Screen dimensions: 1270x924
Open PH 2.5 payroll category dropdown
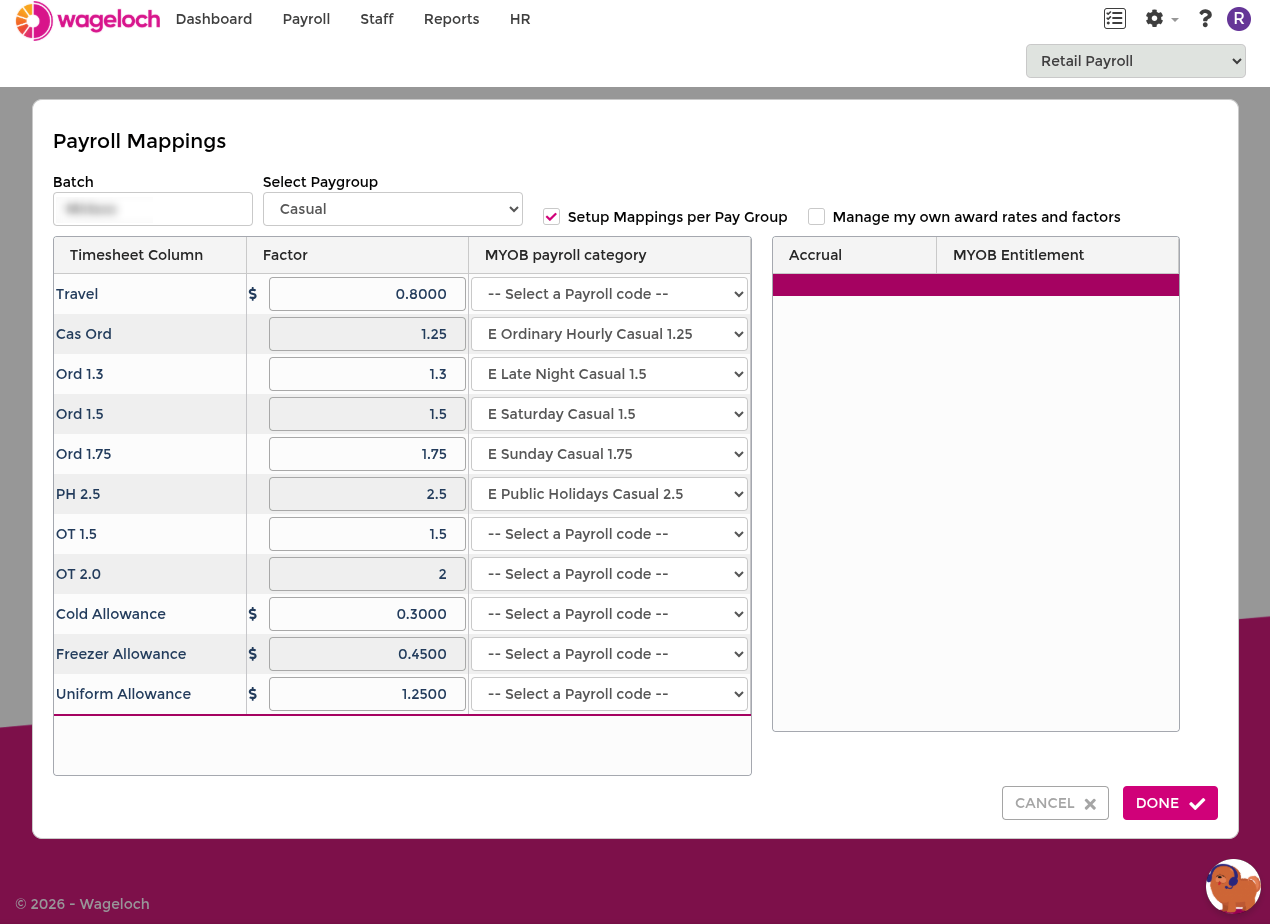pyautogui.click(x=609, y=494)
